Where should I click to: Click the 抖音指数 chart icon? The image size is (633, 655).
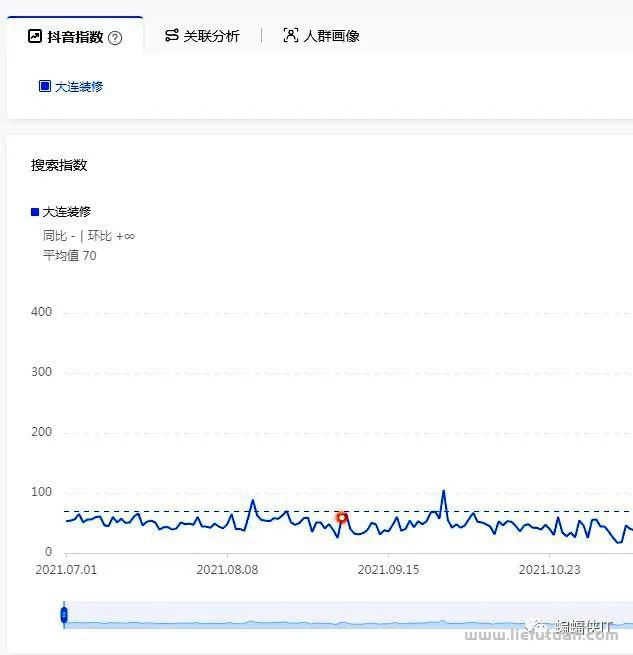point(35,36)
